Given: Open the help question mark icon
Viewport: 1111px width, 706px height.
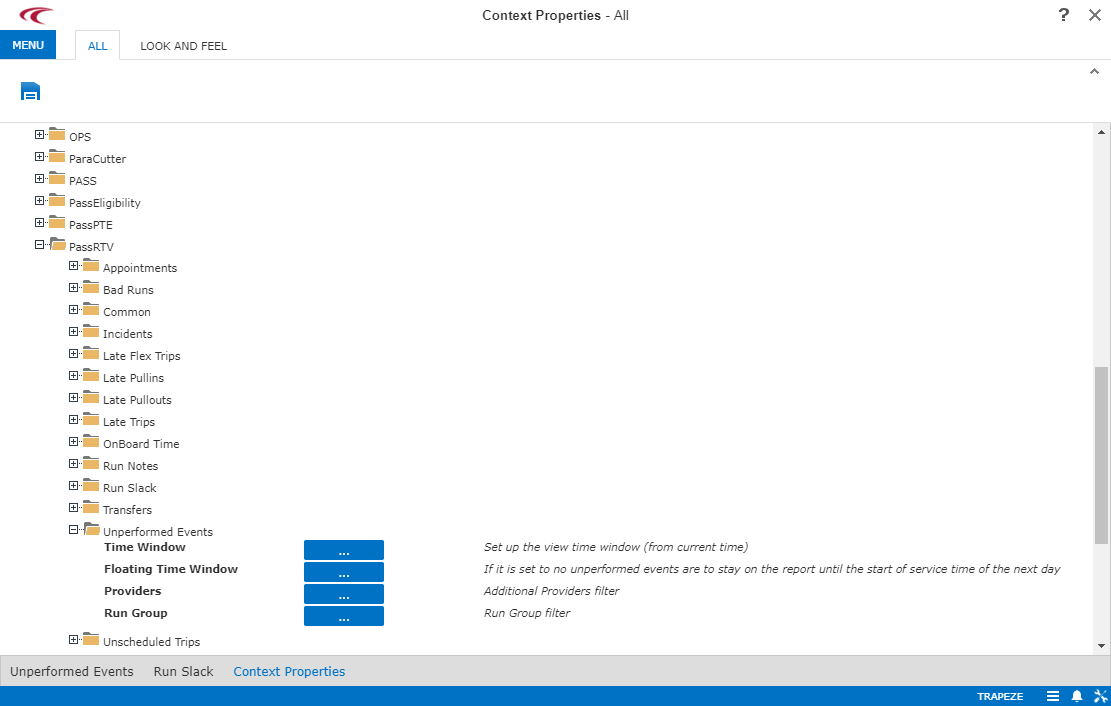Looking at the screenshot, I should (x=1064, y=15).
